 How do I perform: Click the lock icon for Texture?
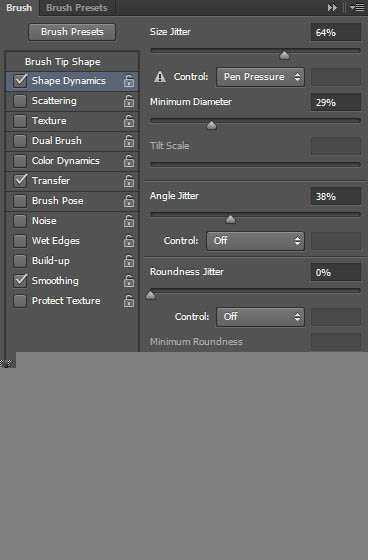[129, 121]
